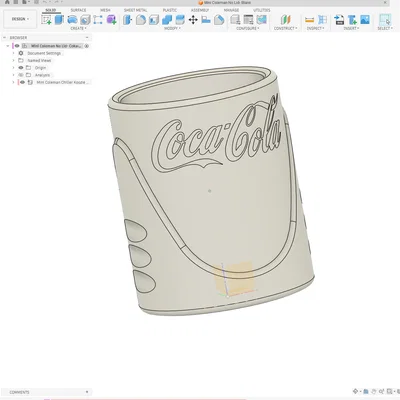The height and width of the screenshot is (400, 400).
Task: Open the CONSTRUCT dropdown menu
Action: pyautogui.click(x=286, y=29)
